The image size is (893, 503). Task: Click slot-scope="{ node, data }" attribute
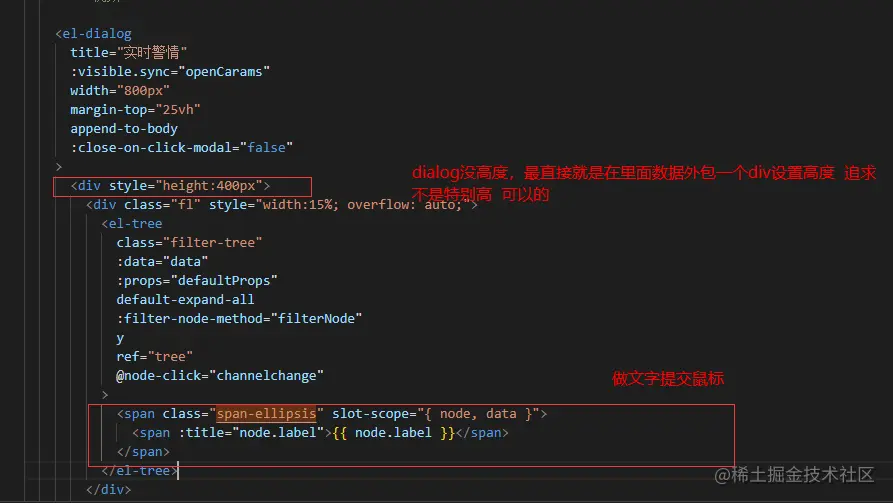pos(436,414)
